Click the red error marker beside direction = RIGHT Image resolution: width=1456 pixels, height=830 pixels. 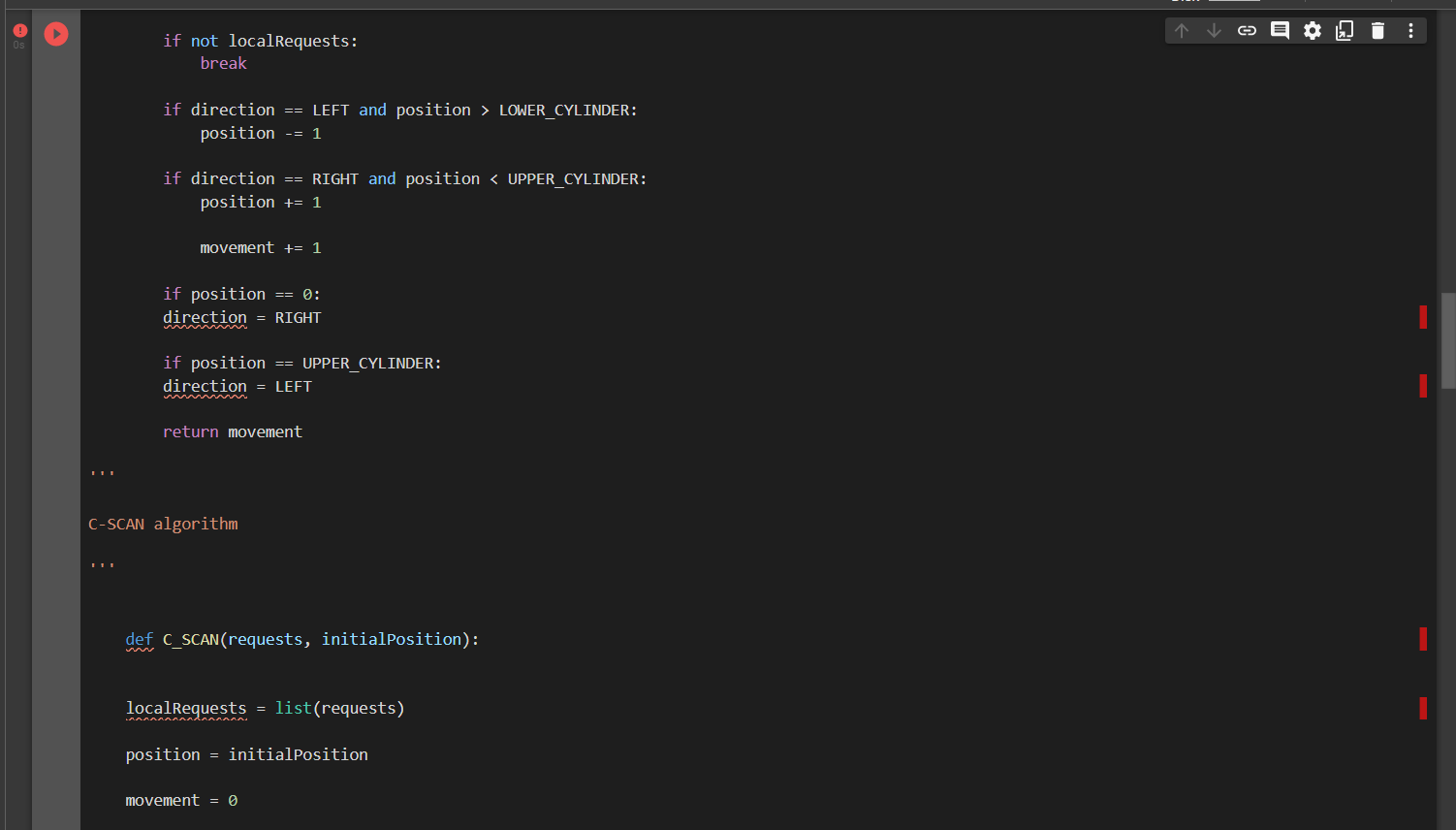(1422, 316)
